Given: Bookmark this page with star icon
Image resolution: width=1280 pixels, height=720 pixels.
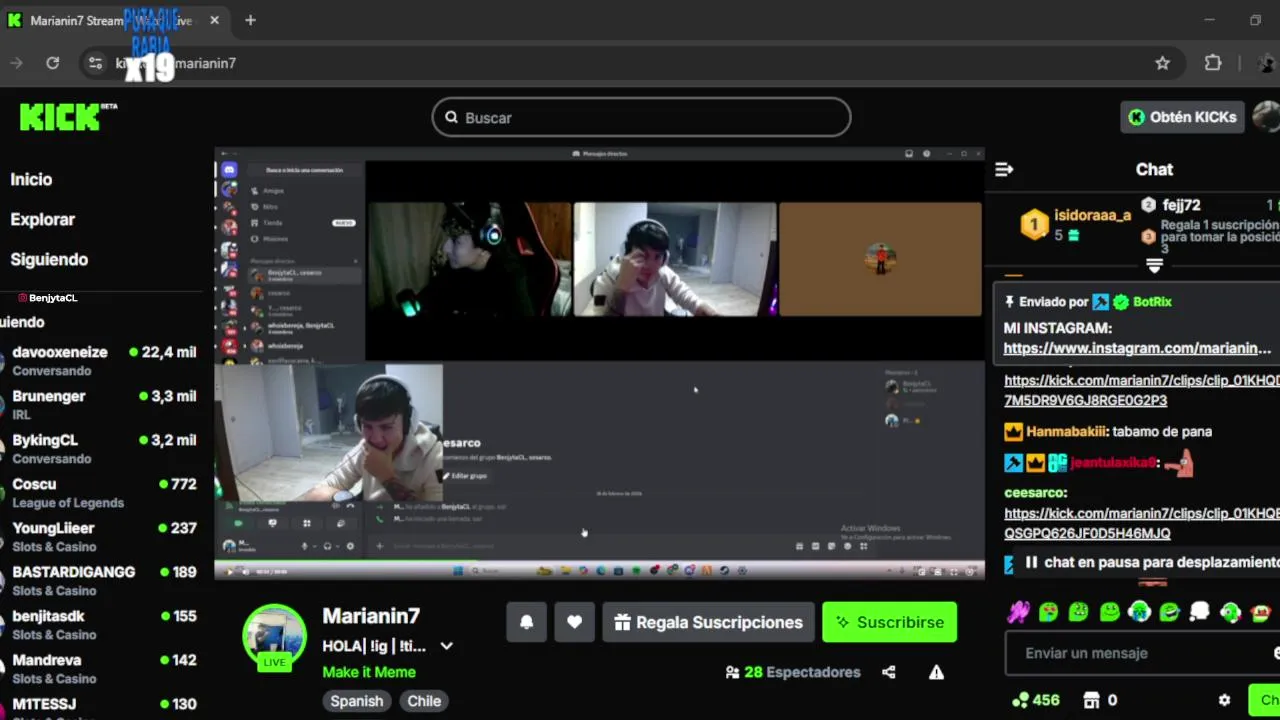Looking at the screenshot, I should [1162, 63].
